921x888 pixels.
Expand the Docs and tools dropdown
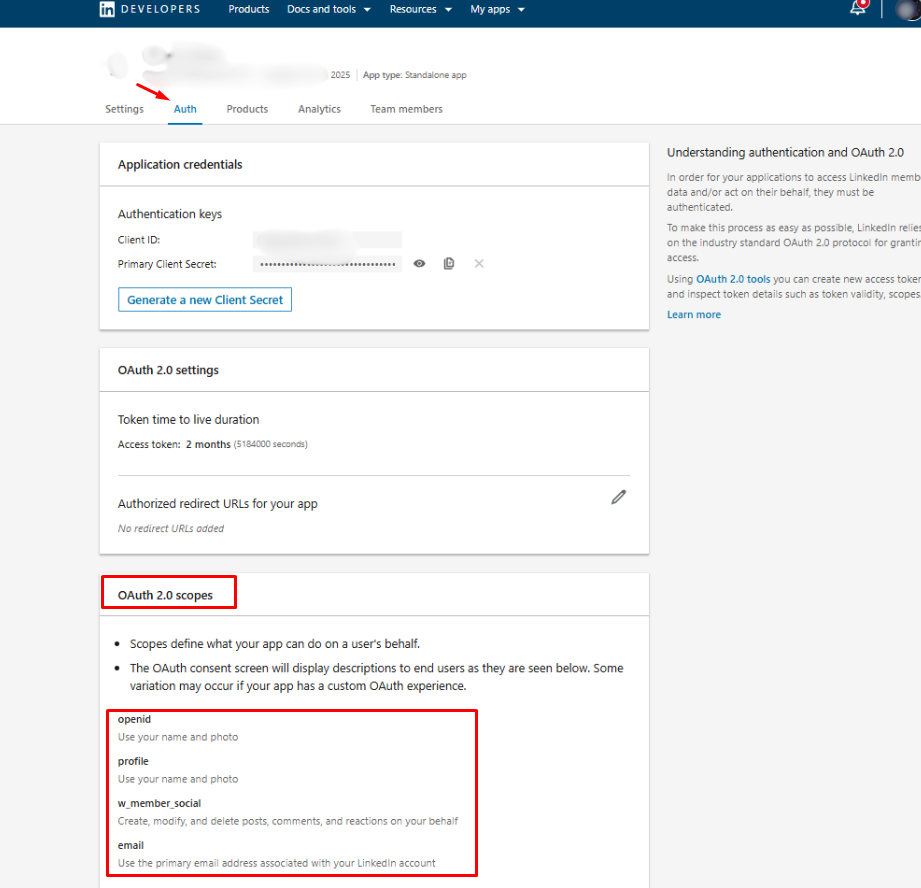[x=328, y=9]
